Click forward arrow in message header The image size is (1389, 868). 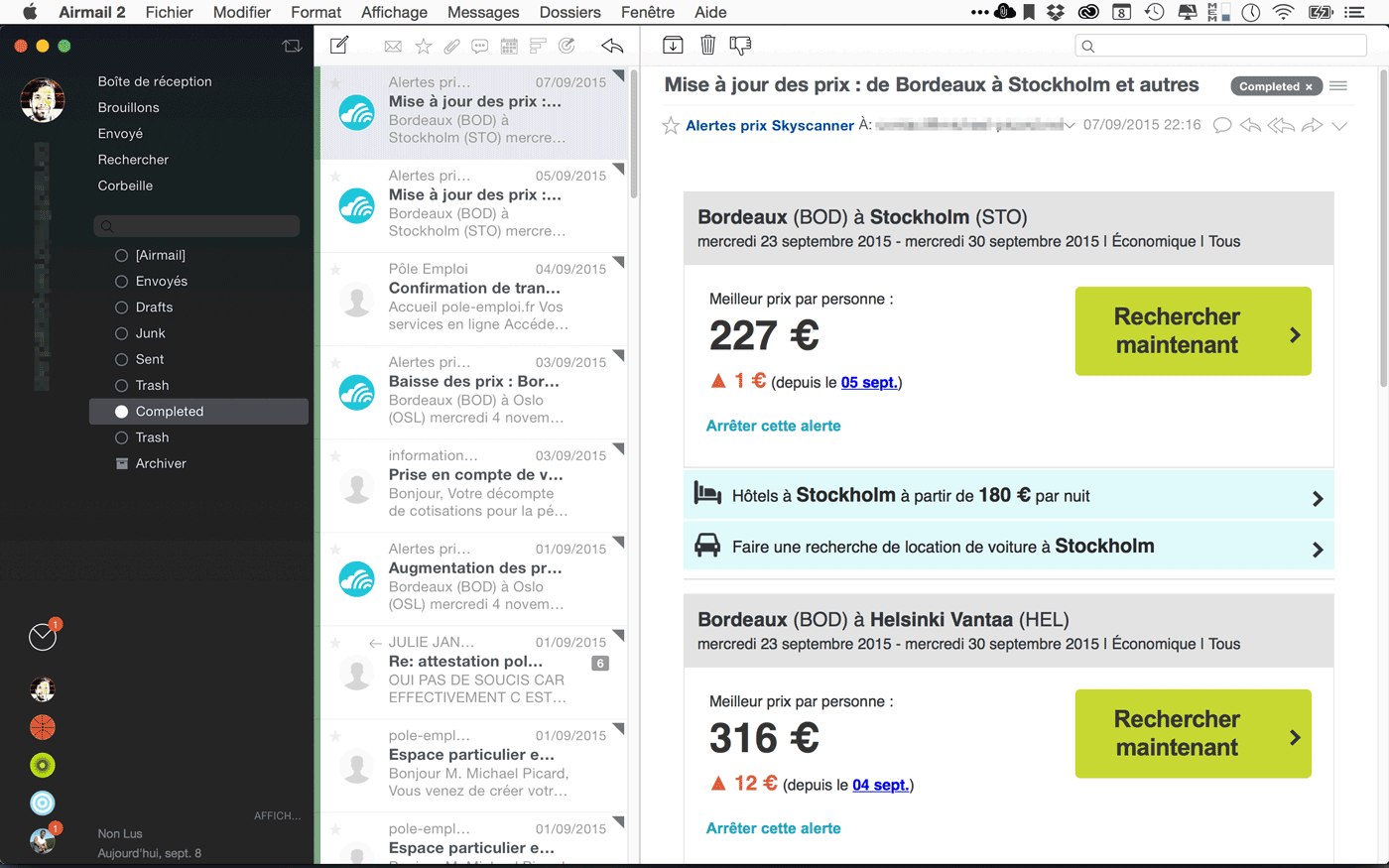[x=1312, y=125]
